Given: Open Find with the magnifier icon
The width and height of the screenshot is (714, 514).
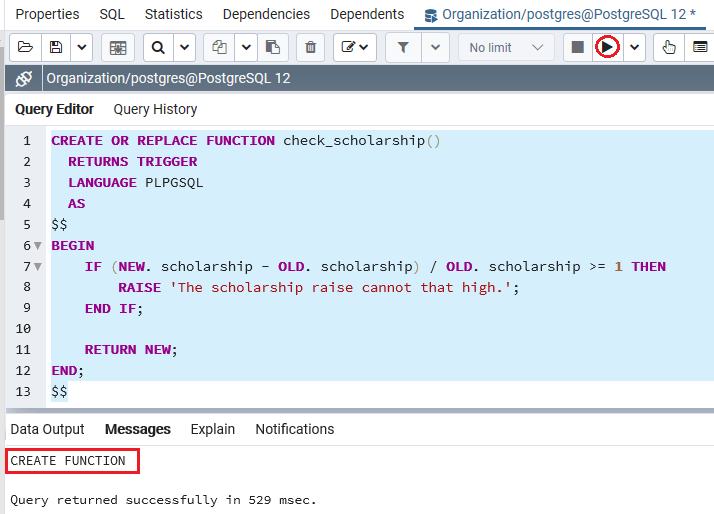Looking at the screenshot, I should click(158, 47).
